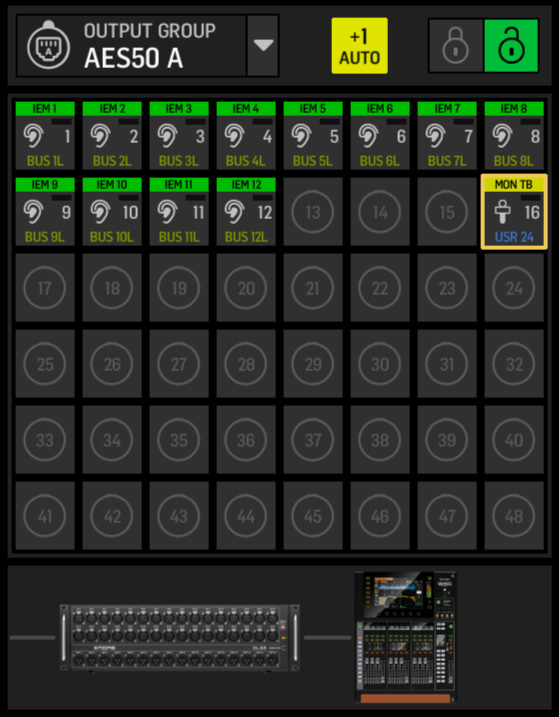The width and height of the screenshot is (559, 717).
Task: Click the empty output slot 27
Action: point(179,364)
